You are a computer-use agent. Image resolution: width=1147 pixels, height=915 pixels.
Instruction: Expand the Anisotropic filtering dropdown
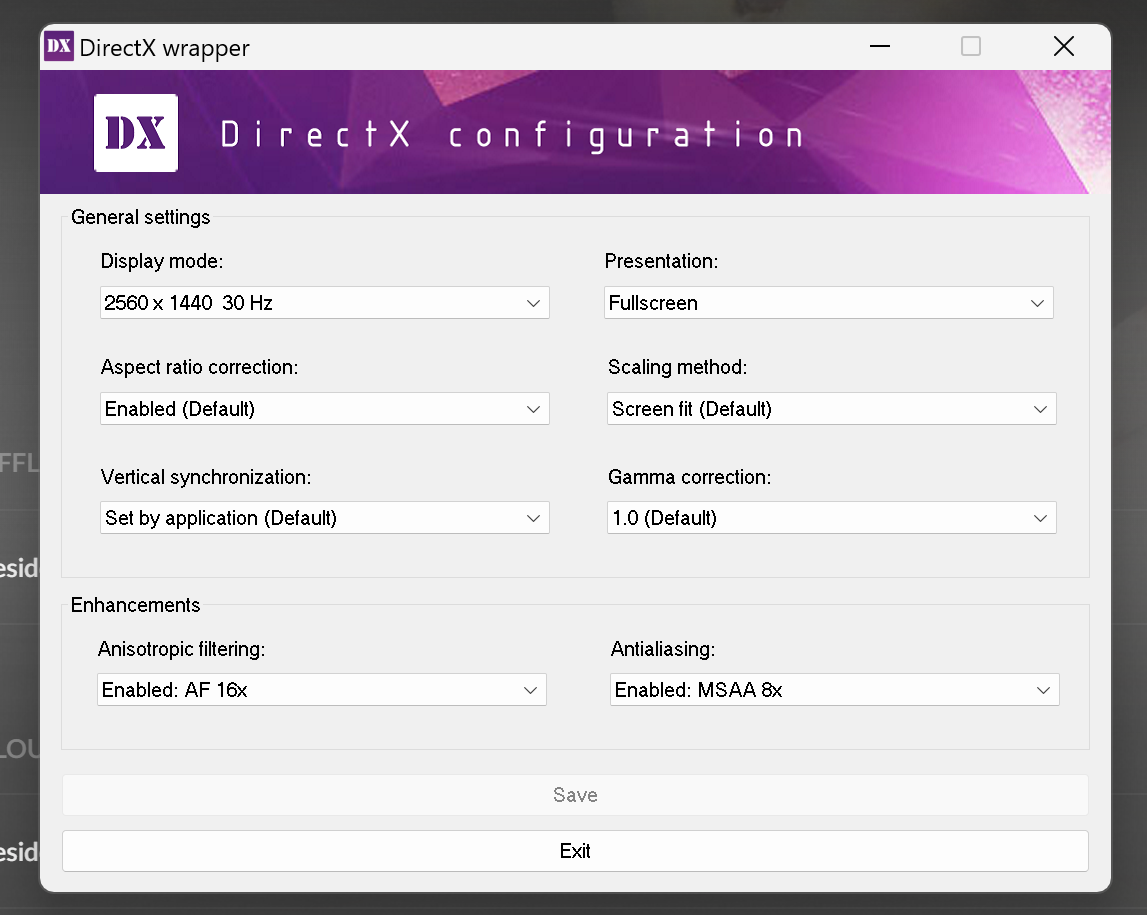(x=321, y=690)
